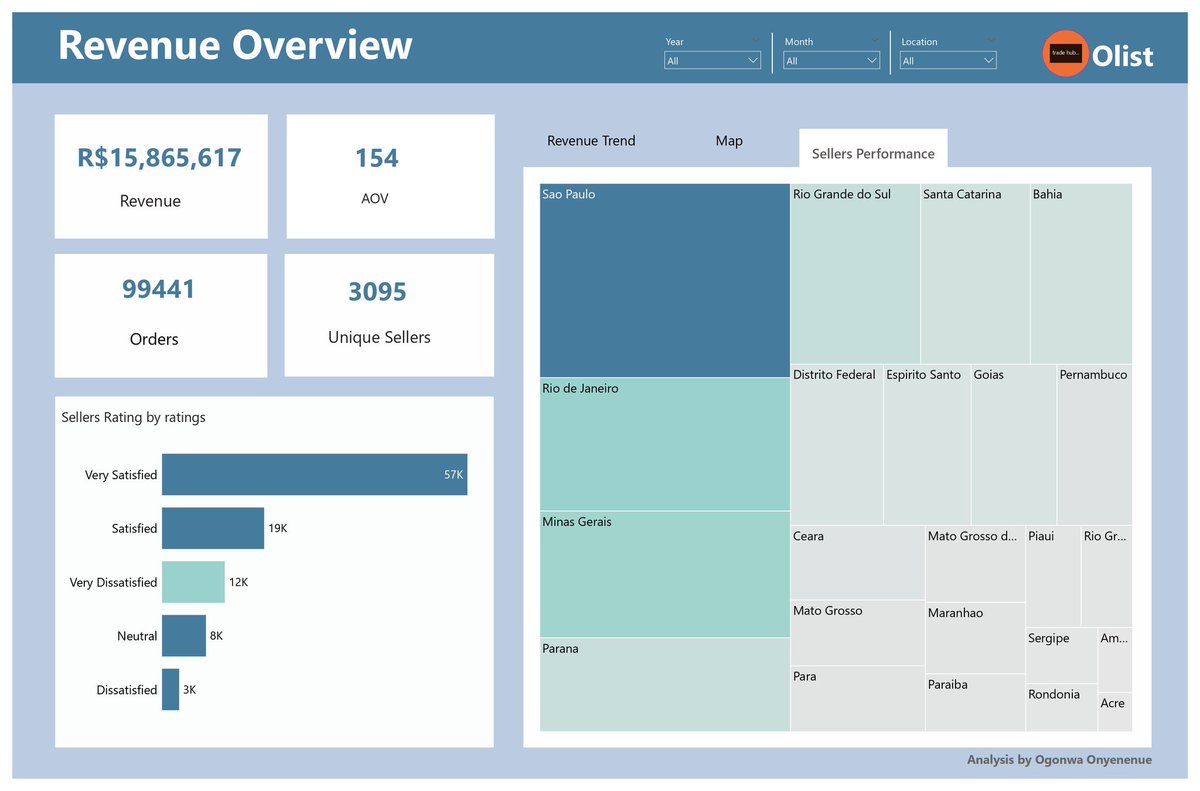The height and width of the screenshot is (791, 1200).
Task: Select the Sao Paulo block in the treemap
Action: click(663, 280)
